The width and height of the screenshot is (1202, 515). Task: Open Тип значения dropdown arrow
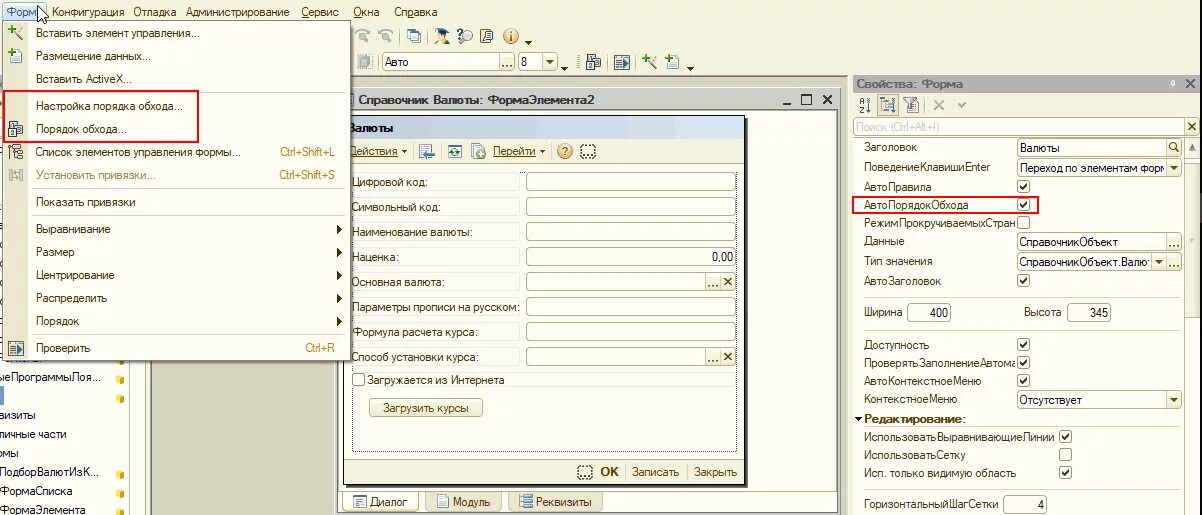point(1159,262)
